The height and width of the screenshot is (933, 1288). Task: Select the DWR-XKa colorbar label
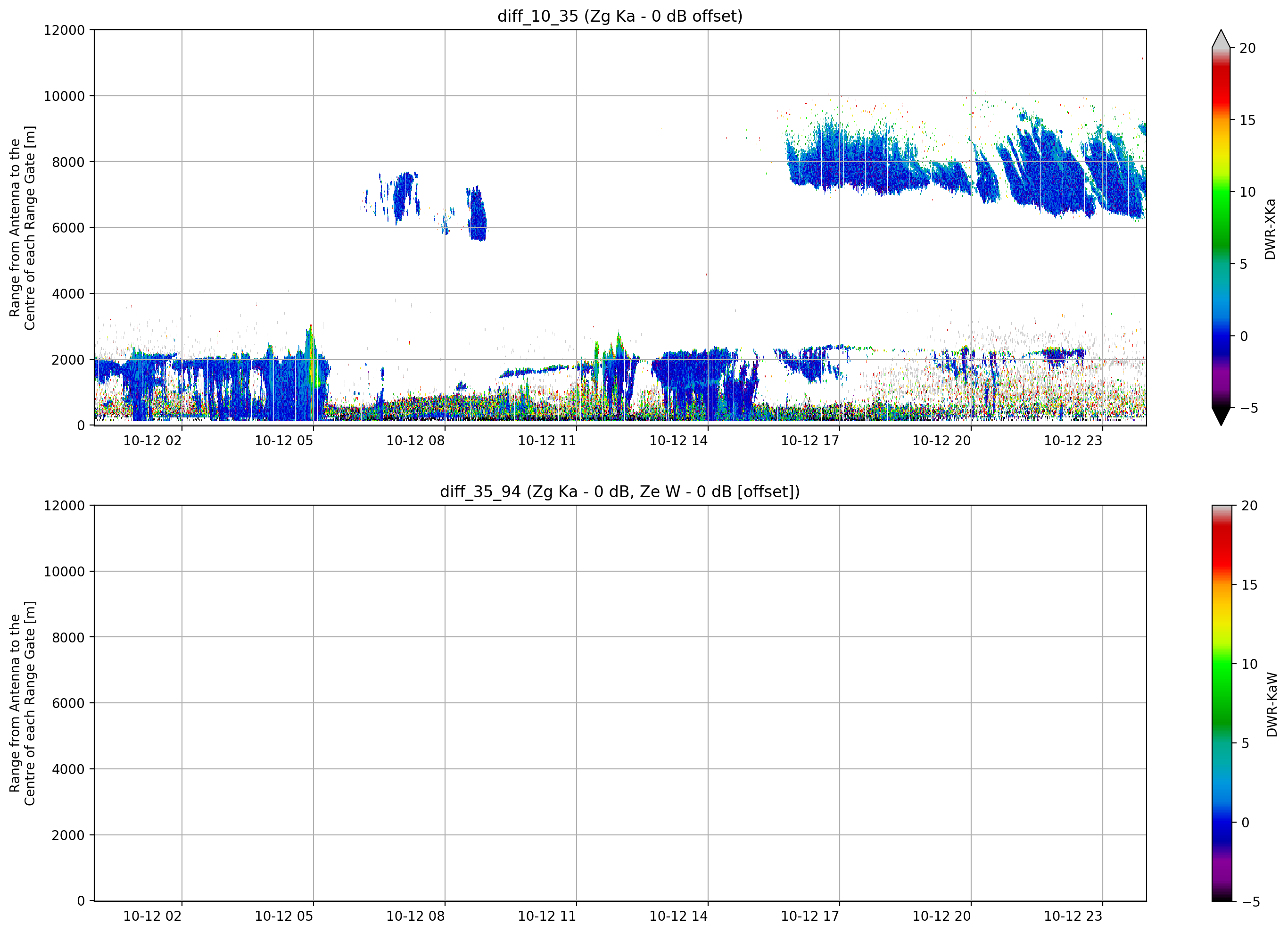[x=1271, y=229]
